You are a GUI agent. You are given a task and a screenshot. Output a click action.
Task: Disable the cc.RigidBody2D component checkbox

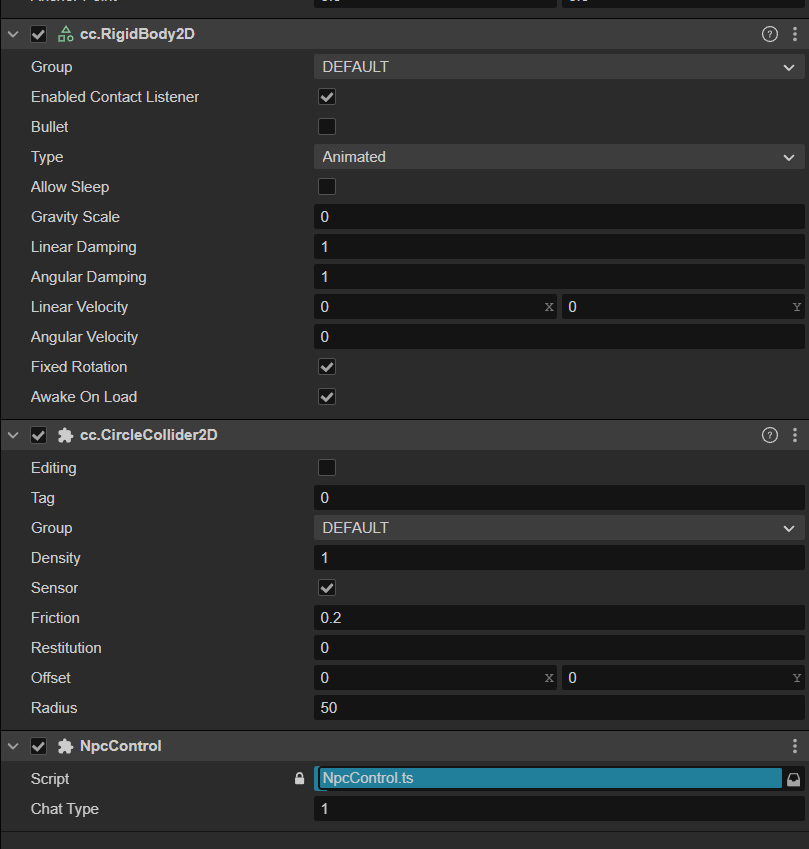coord(39,34)
